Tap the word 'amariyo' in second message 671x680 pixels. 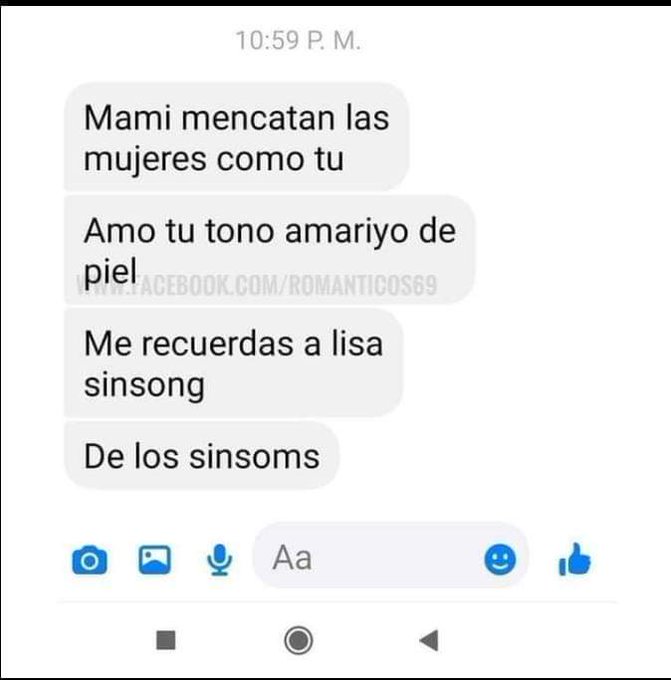coord(346,233)
